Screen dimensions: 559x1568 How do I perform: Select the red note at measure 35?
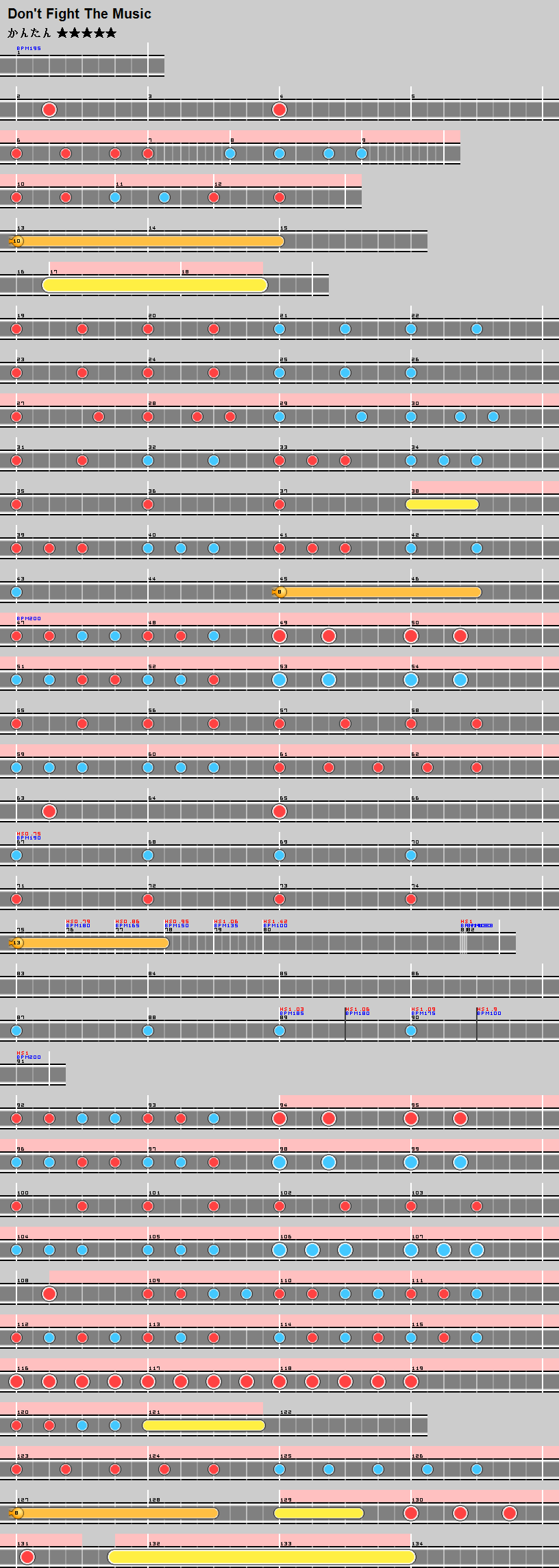16,504
